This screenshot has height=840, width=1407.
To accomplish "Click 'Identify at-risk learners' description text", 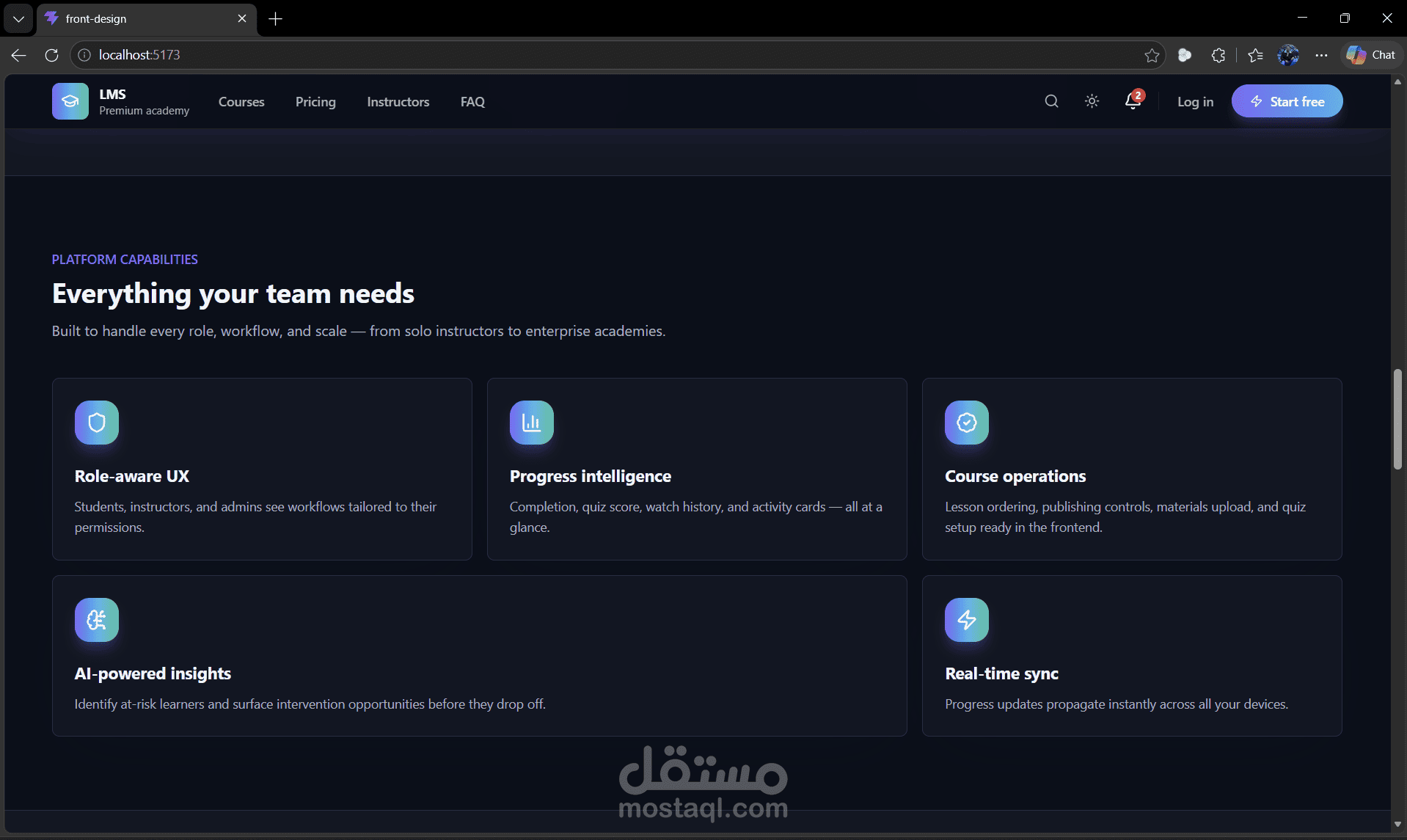I will tap(310, 704).
